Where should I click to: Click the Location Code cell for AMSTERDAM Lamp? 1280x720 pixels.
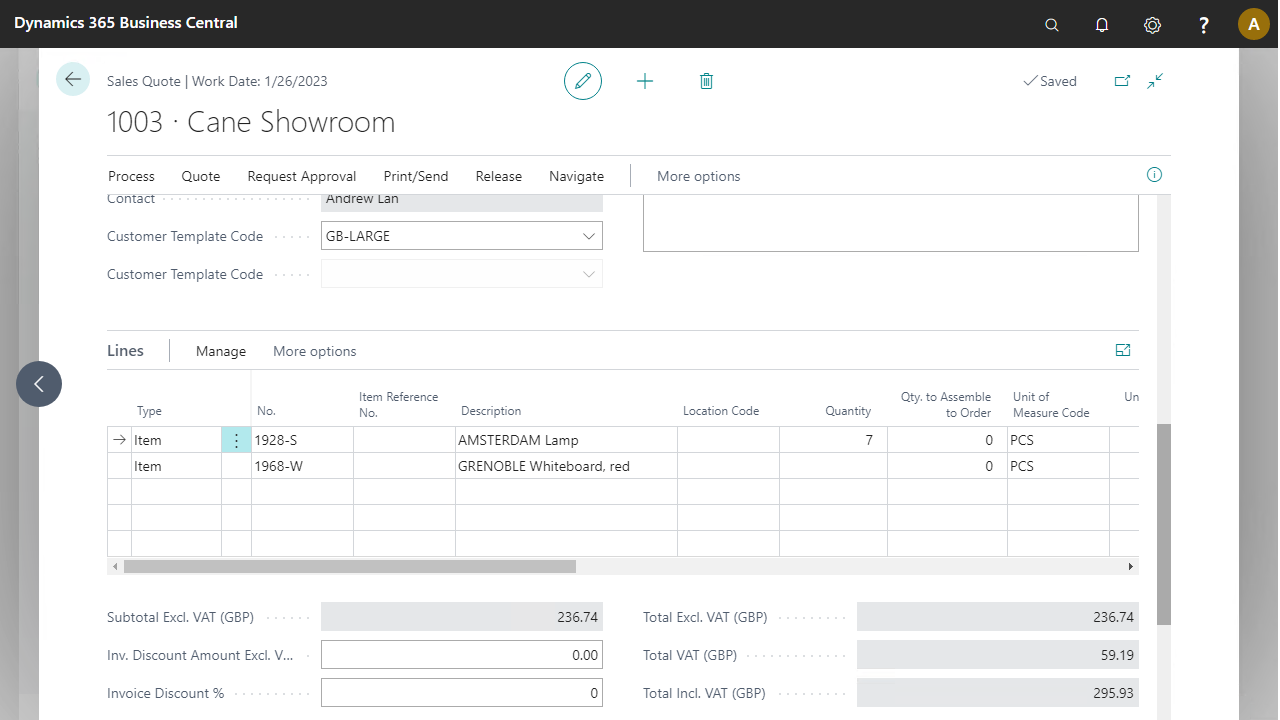coord(728,440)
